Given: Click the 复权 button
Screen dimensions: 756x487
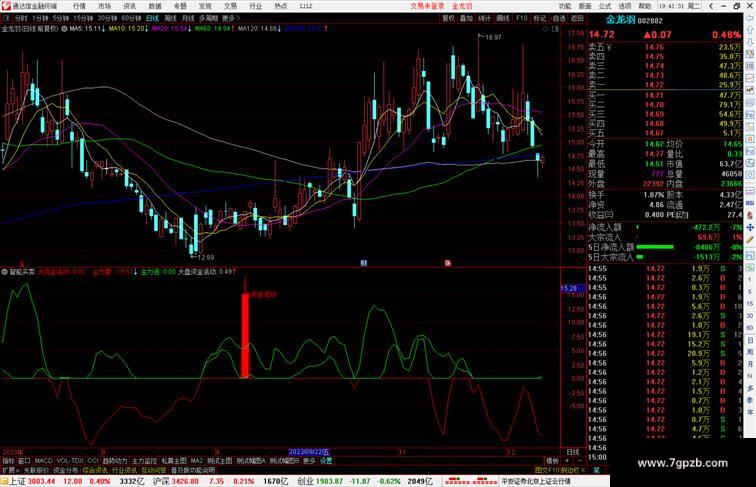Looking at the screenshot, I should pos(448,18).
